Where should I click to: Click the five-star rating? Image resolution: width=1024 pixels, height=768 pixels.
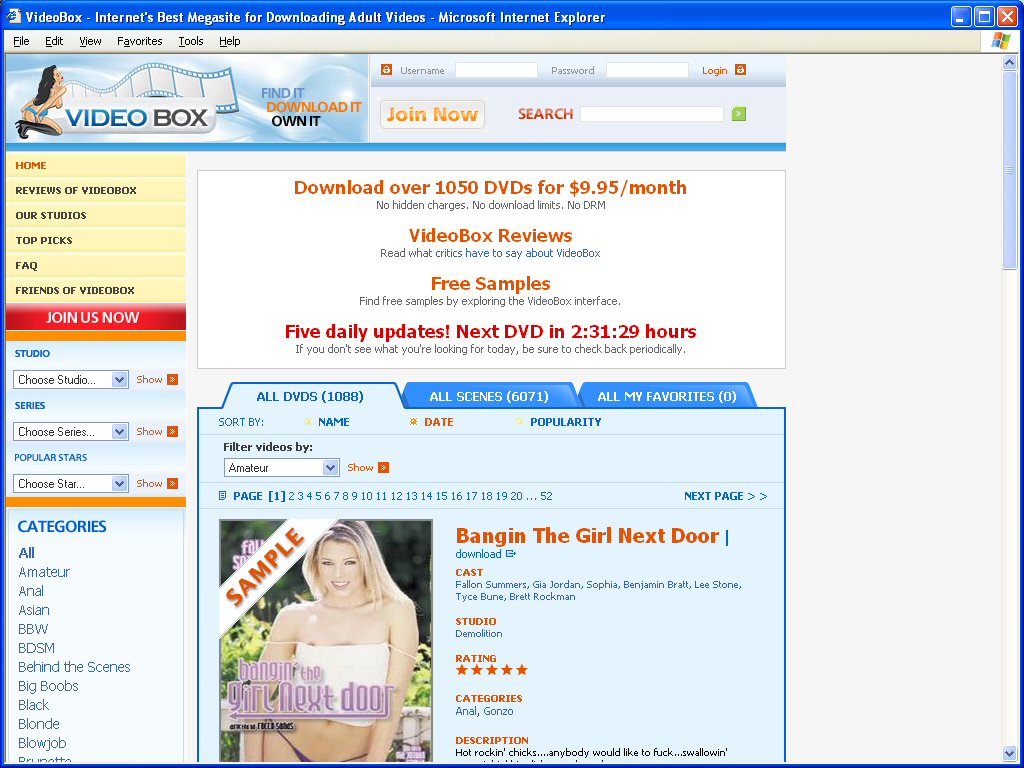pos(492,670)
